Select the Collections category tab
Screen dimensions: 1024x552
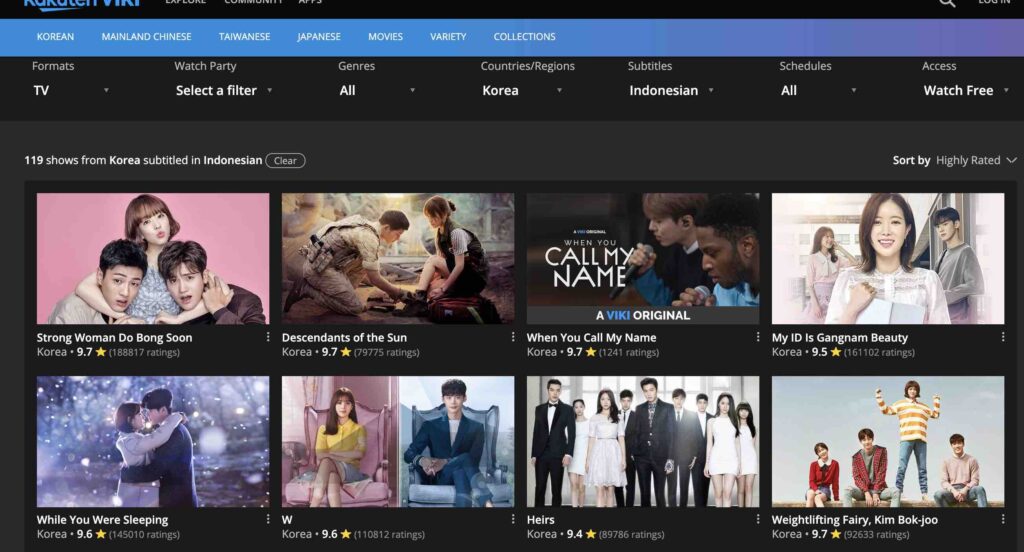coord(524,37)
